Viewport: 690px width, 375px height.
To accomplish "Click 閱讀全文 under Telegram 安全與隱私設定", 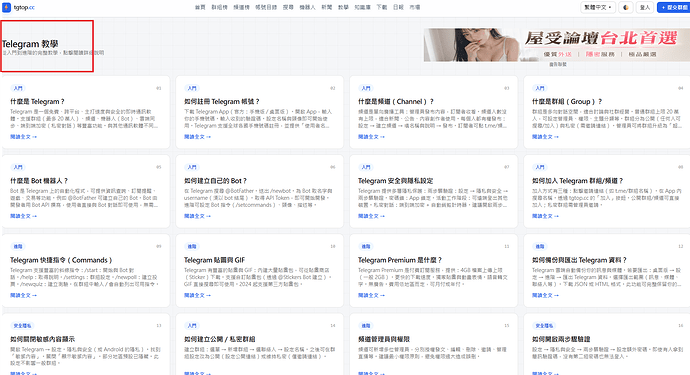I will coord(371,216).
